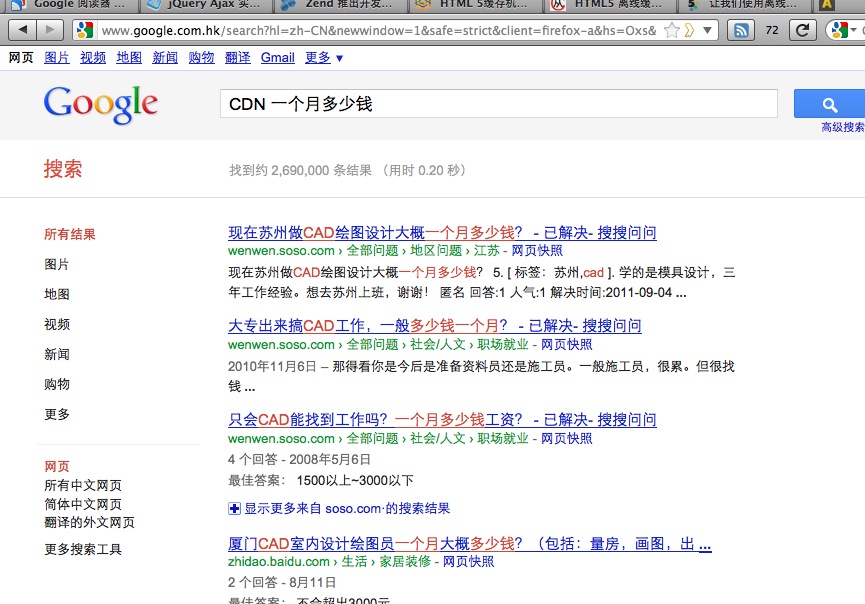This screenshot has height=604, width=865.
Task: Select 图片 filter in left sidebar
Action: point(57,264)
